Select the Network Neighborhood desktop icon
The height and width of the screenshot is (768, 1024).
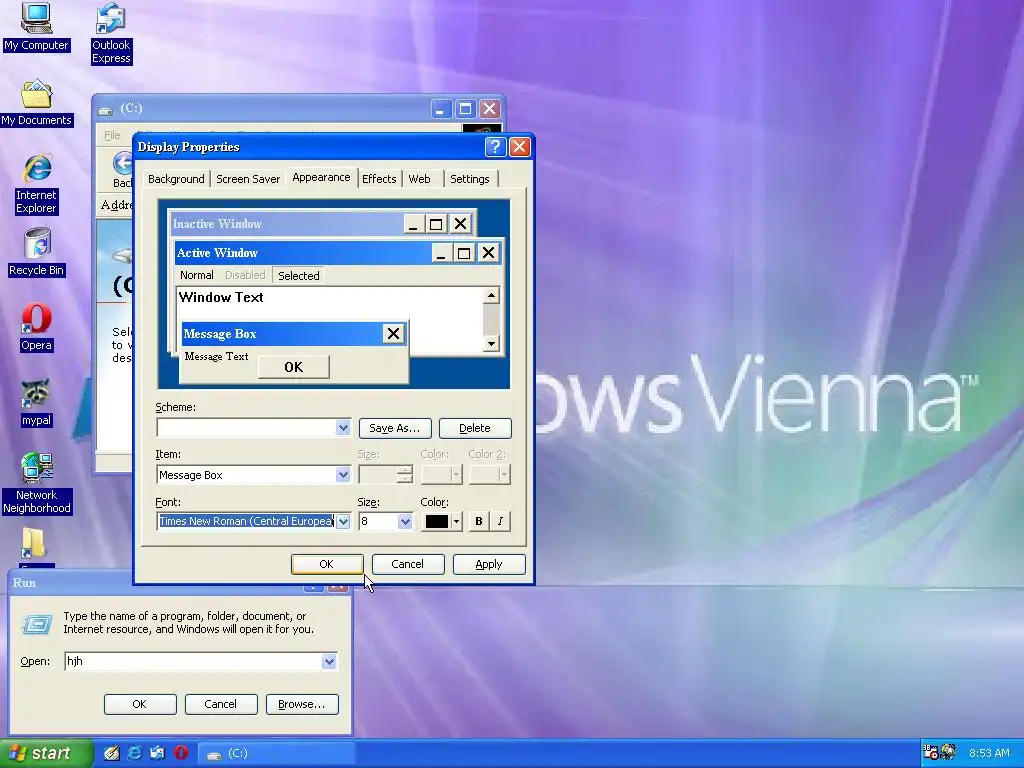[x=37, y=483]
